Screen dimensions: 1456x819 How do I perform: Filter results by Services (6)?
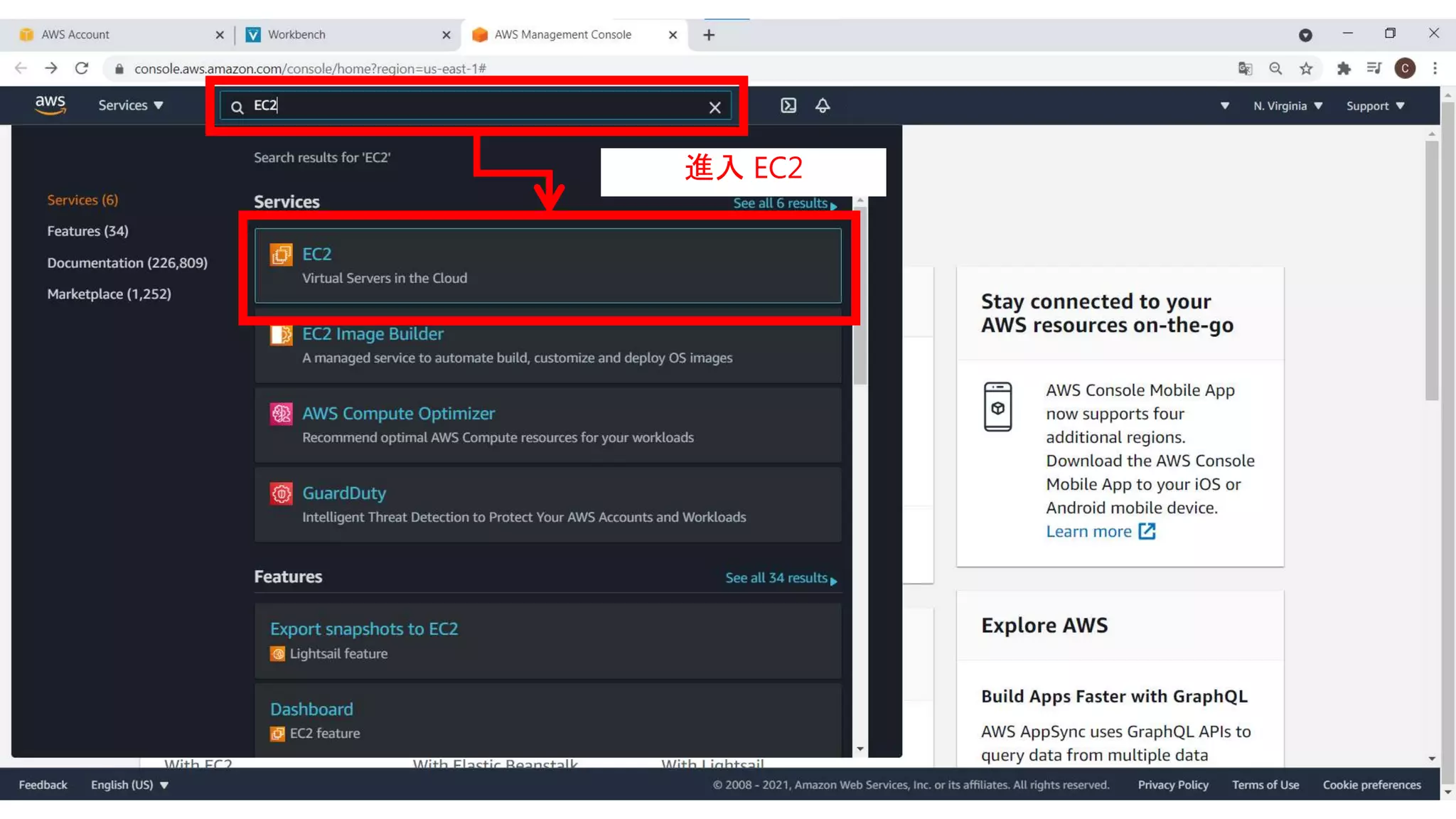(x=82, y=200)
